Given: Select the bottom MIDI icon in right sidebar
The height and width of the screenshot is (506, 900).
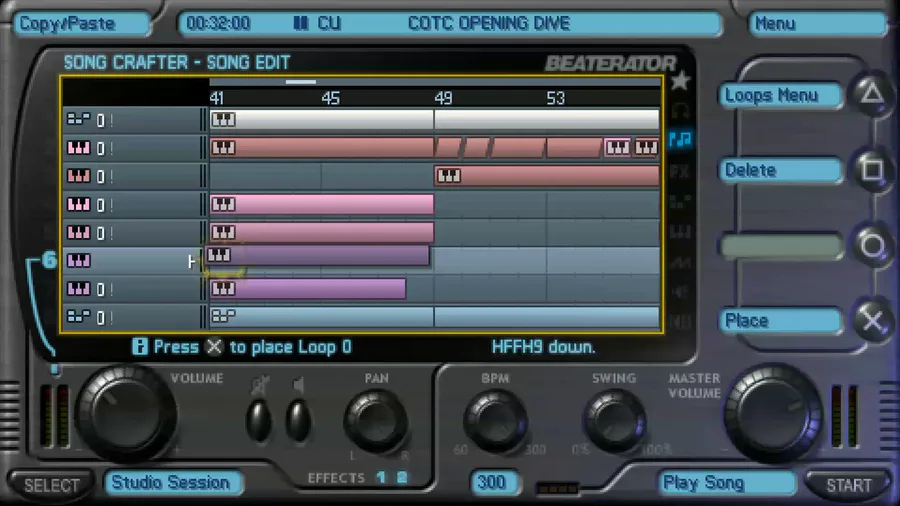Looking at the screenshot, I should pyautogui.click(x=680, y=321).
